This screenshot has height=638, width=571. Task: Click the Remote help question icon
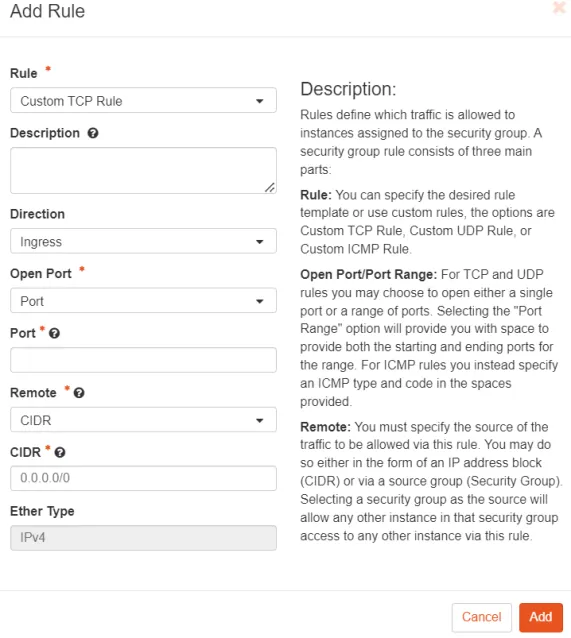tap(79, 393)
